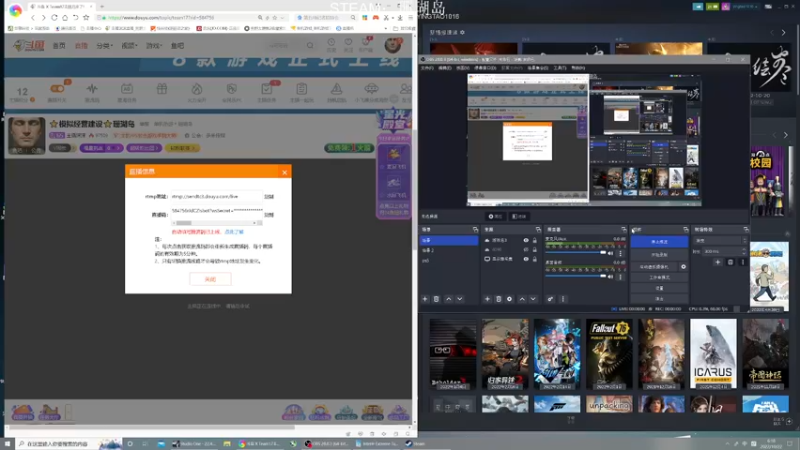Open source properties gear in sources panel
This screenshot has height=450, width=800.
(509, 299)
